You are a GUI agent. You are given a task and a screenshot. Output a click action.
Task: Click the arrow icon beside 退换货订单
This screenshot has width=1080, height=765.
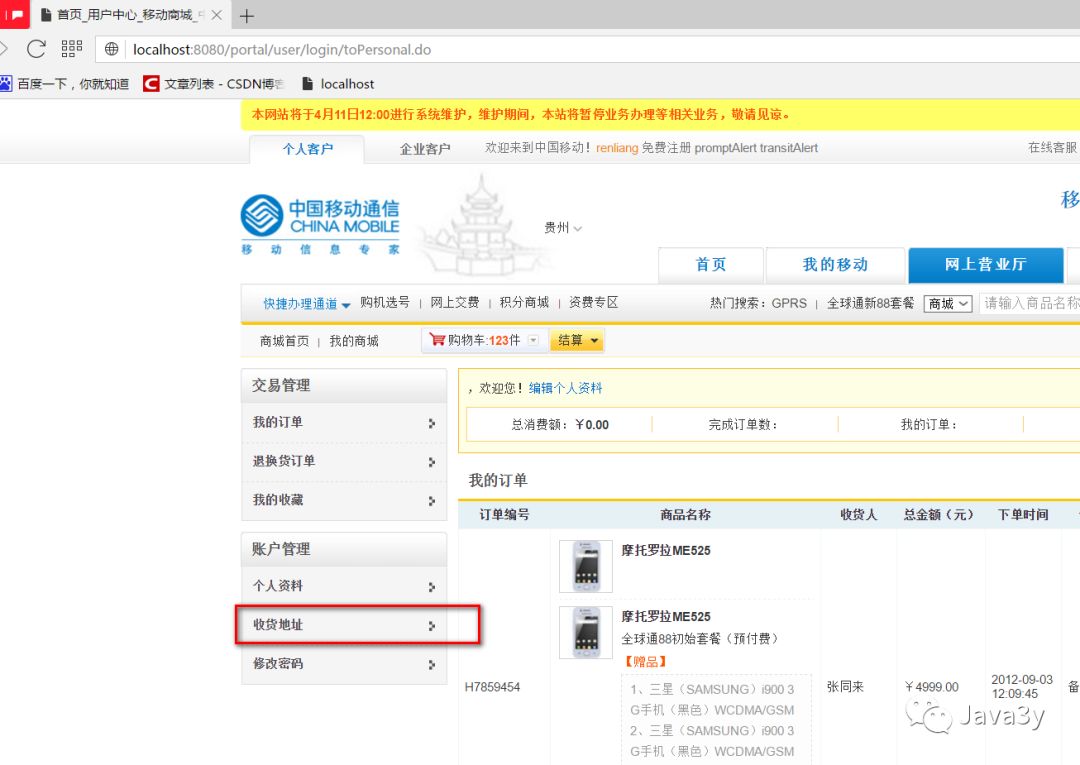pyautogui.click(x=431, y=461)
